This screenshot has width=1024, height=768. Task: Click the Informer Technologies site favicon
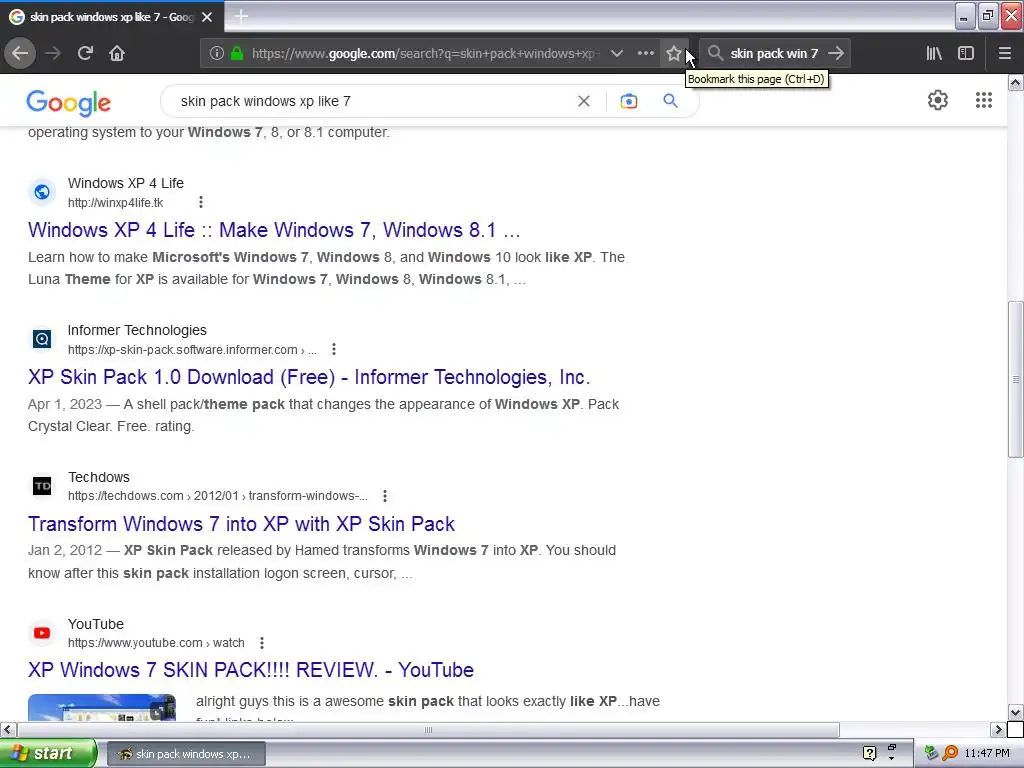pyautogui.click(x=42, y=339)
